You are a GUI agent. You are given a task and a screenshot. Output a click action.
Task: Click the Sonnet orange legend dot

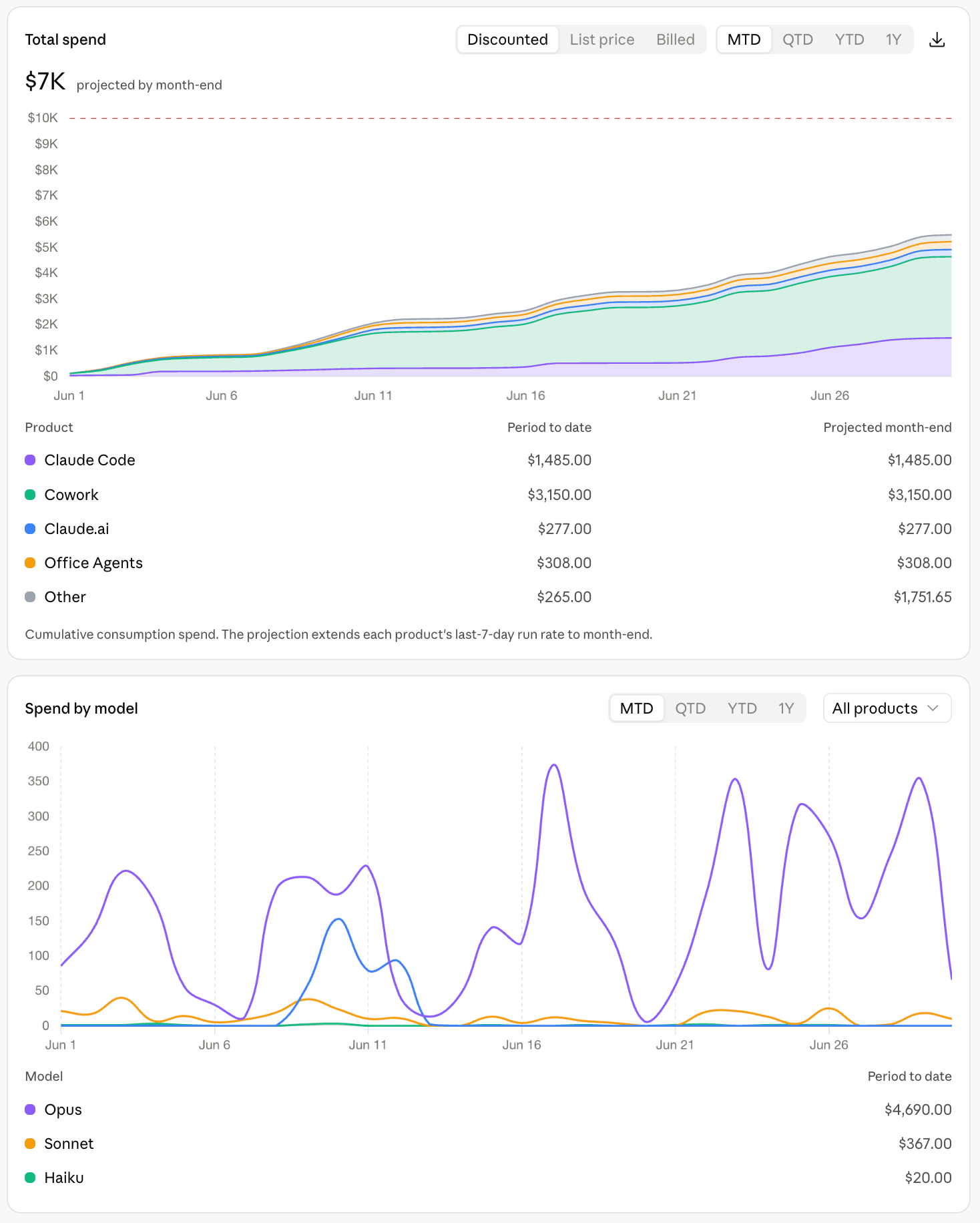30,1144
